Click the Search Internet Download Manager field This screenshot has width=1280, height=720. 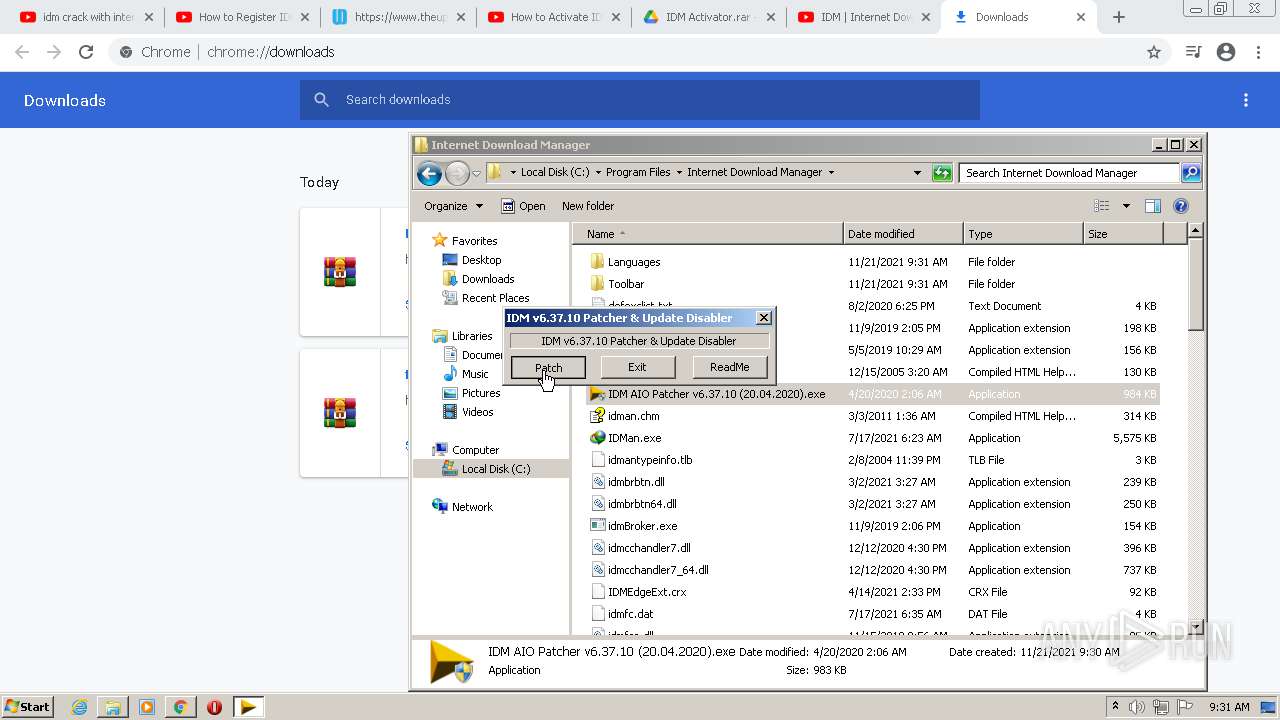tap(1069, 173)
